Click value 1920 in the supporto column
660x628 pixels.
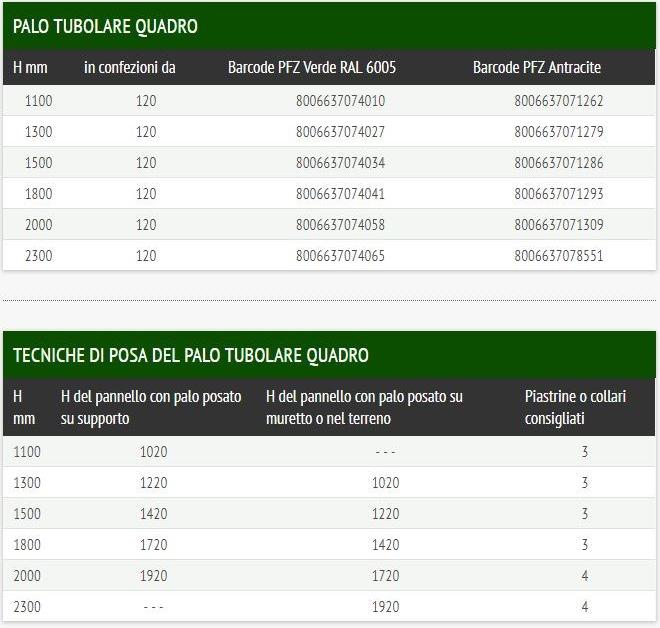pos(153,576)
